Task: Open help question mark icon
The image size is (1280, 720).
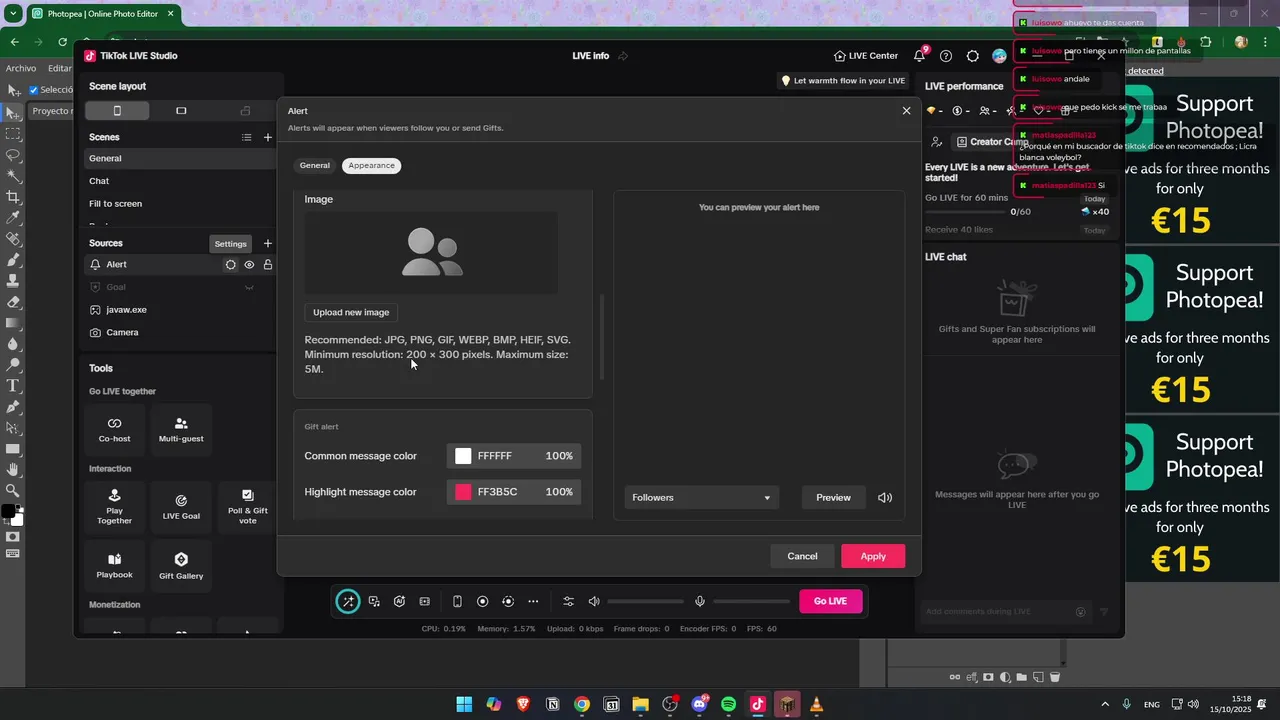Action: click(946, 56)
